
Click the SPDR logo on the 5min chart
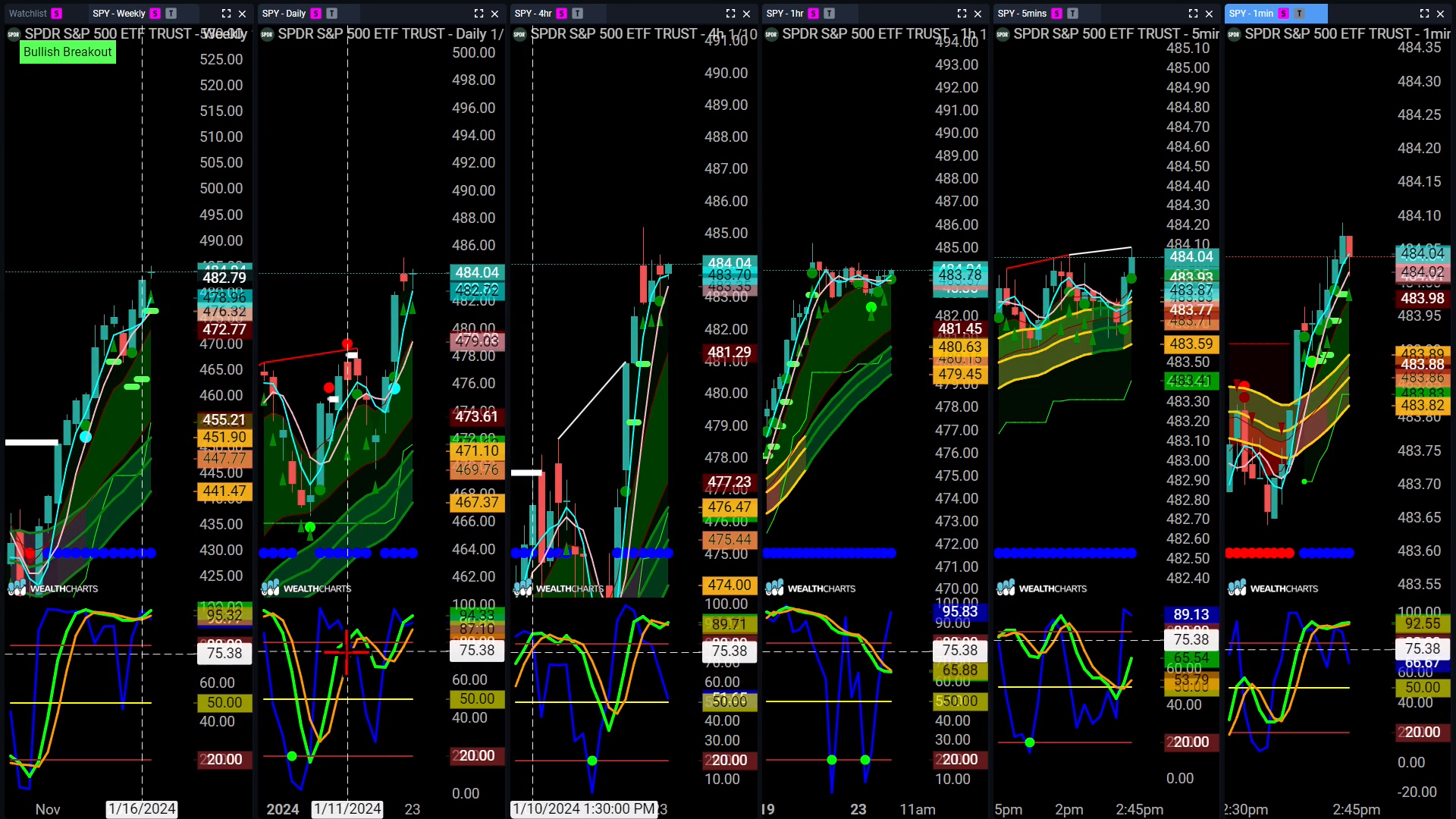tap(1003, 34)
